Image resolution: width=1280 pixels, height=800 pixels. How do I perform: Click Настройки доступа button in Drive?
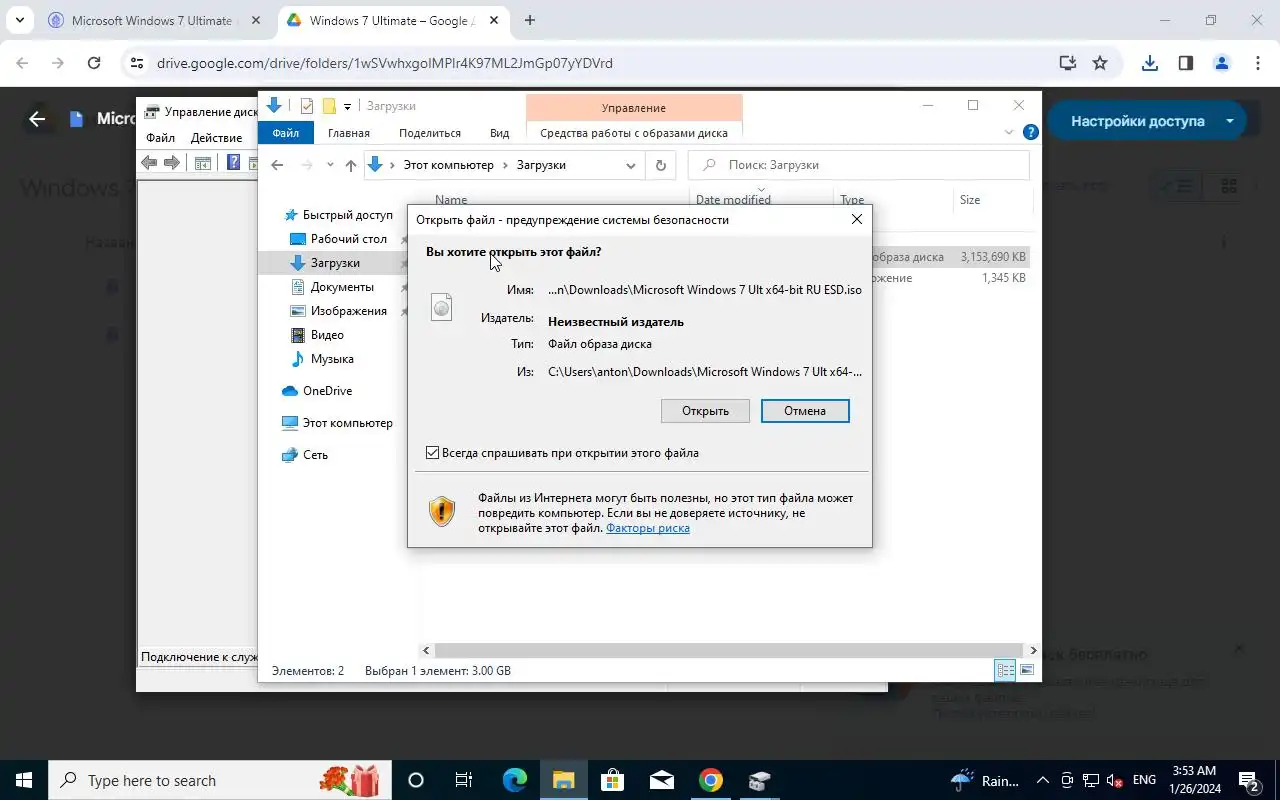(1137, 121)
